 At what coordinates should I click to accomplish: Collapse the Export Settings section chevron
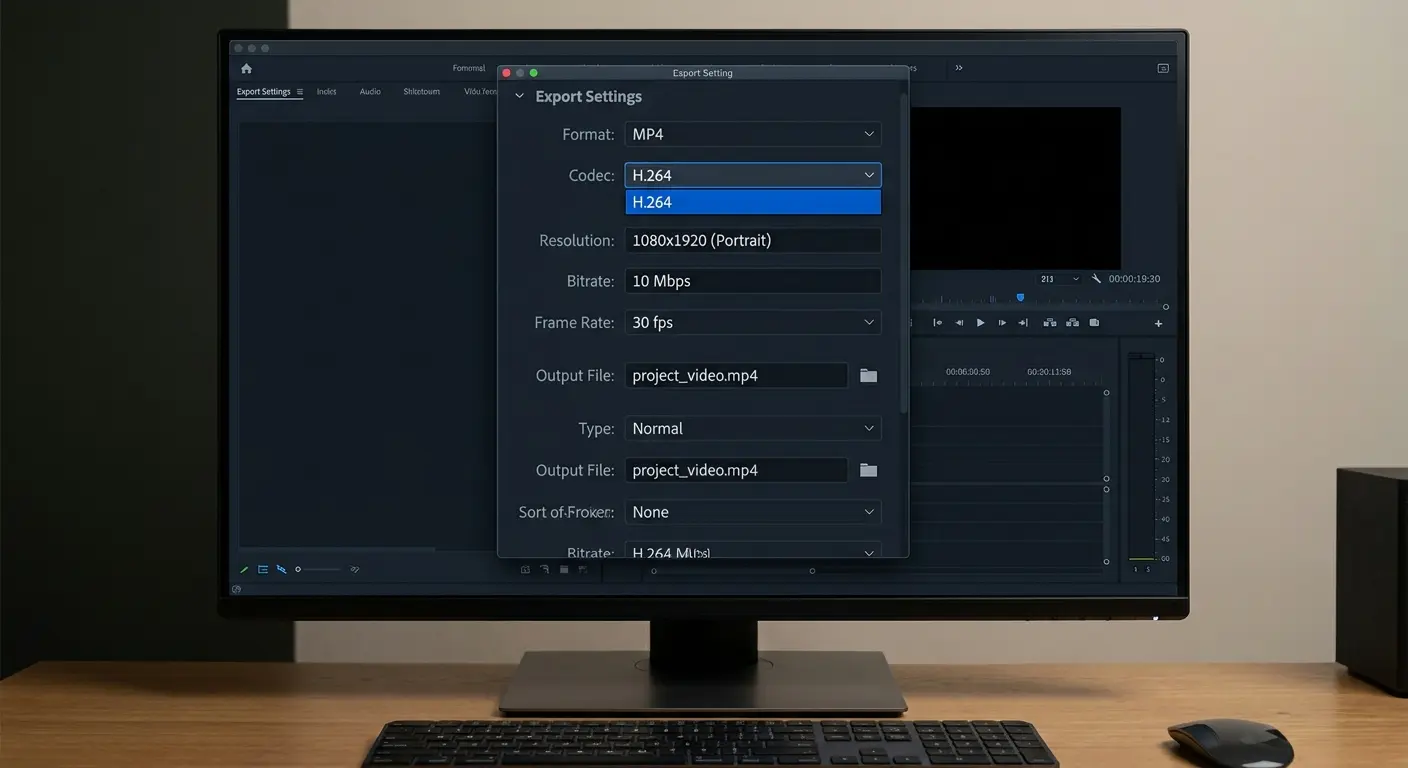pyautogui.click(x=519, y=97)
